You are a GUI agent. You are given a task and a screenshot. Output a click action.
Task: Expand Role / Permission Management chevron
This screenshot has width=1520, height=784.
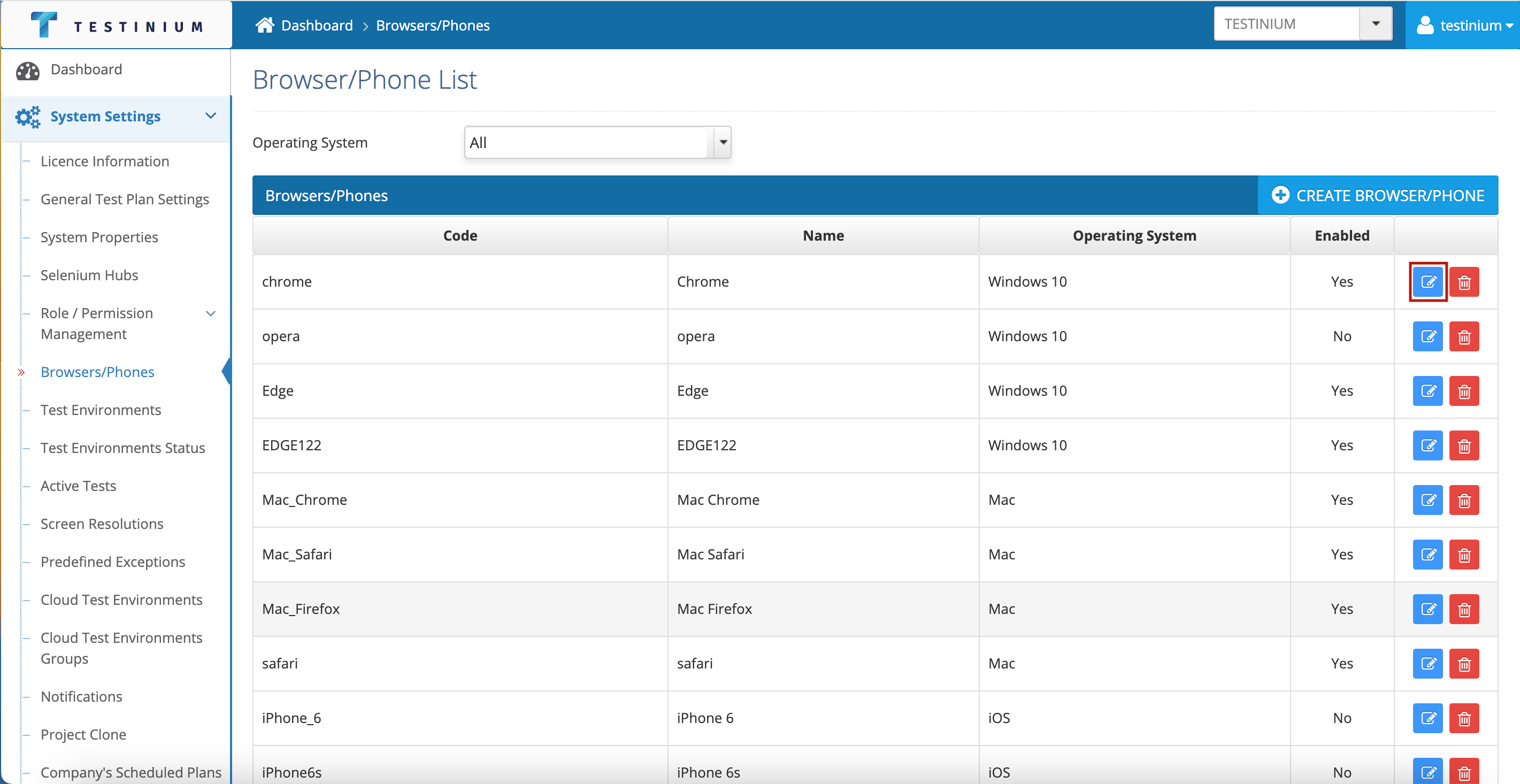[211, 314]
